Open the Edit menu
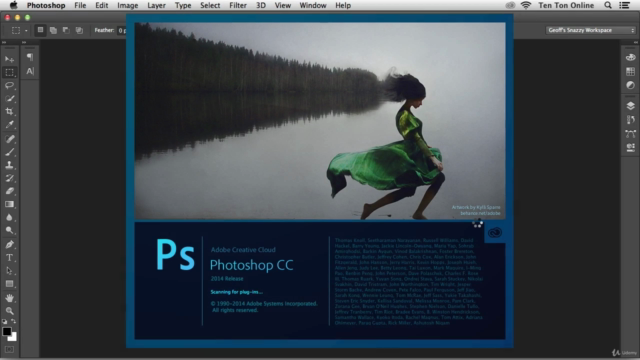The width and height of the screenshot is (640, 360). [x=102, y=5]
